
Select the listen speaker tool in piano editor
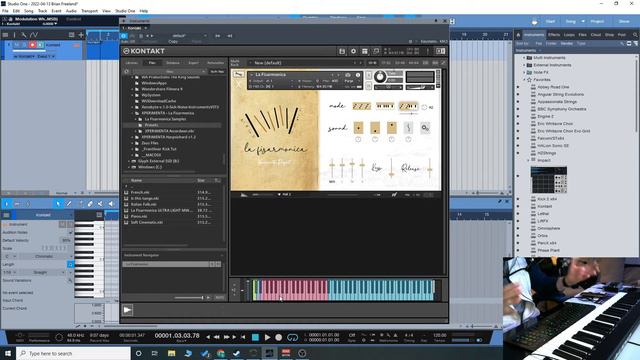pos(111,204)
